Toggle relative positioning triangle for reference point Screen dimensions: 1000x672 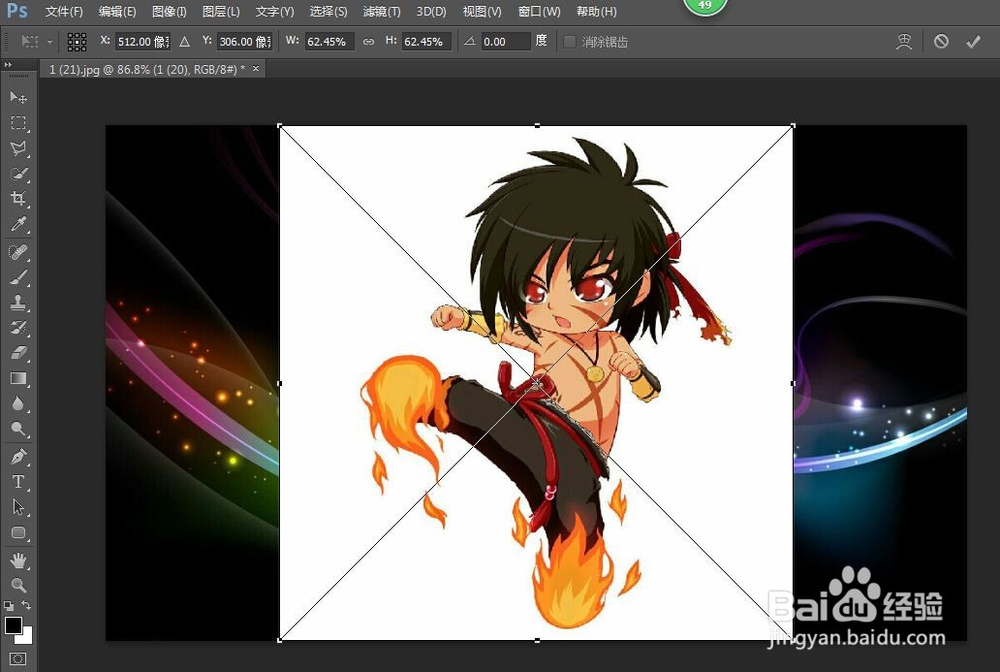184,42
